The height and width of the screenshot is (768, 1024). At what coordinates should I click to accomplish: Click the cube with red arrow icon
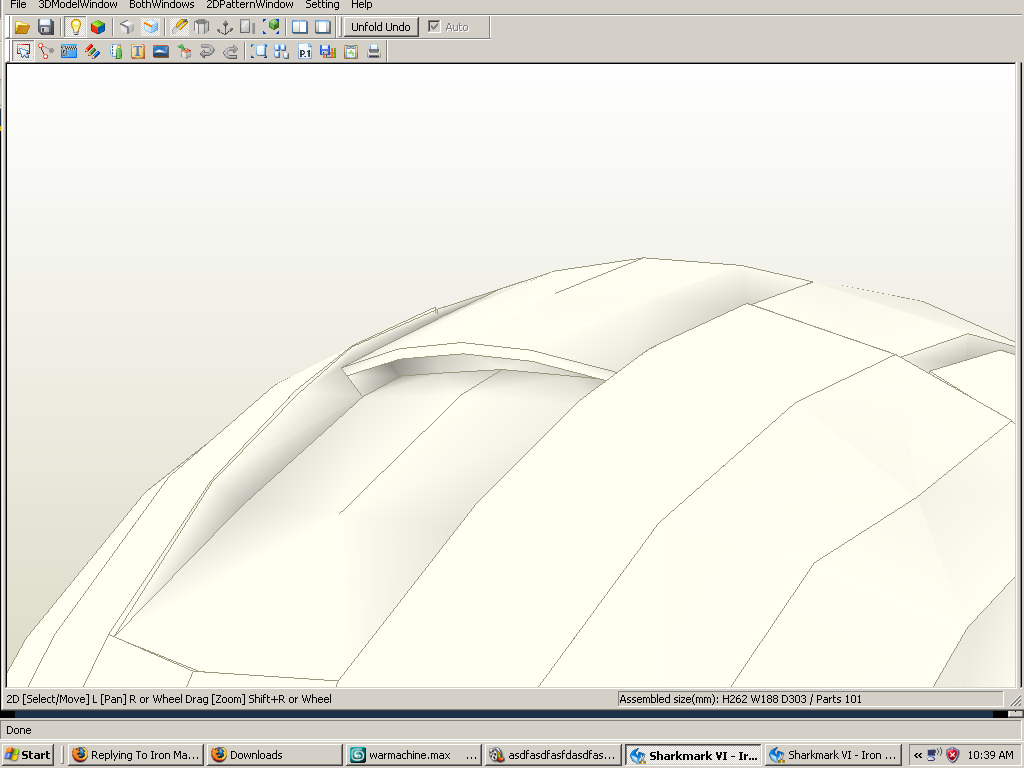(x=184, y=52)
